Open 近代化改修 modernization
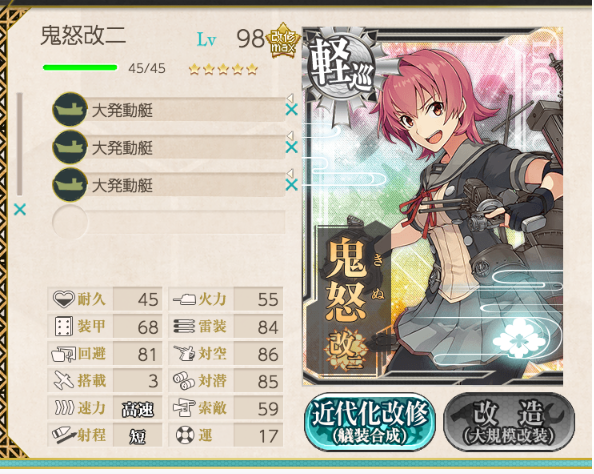The image size is (594, 474). 370,422
